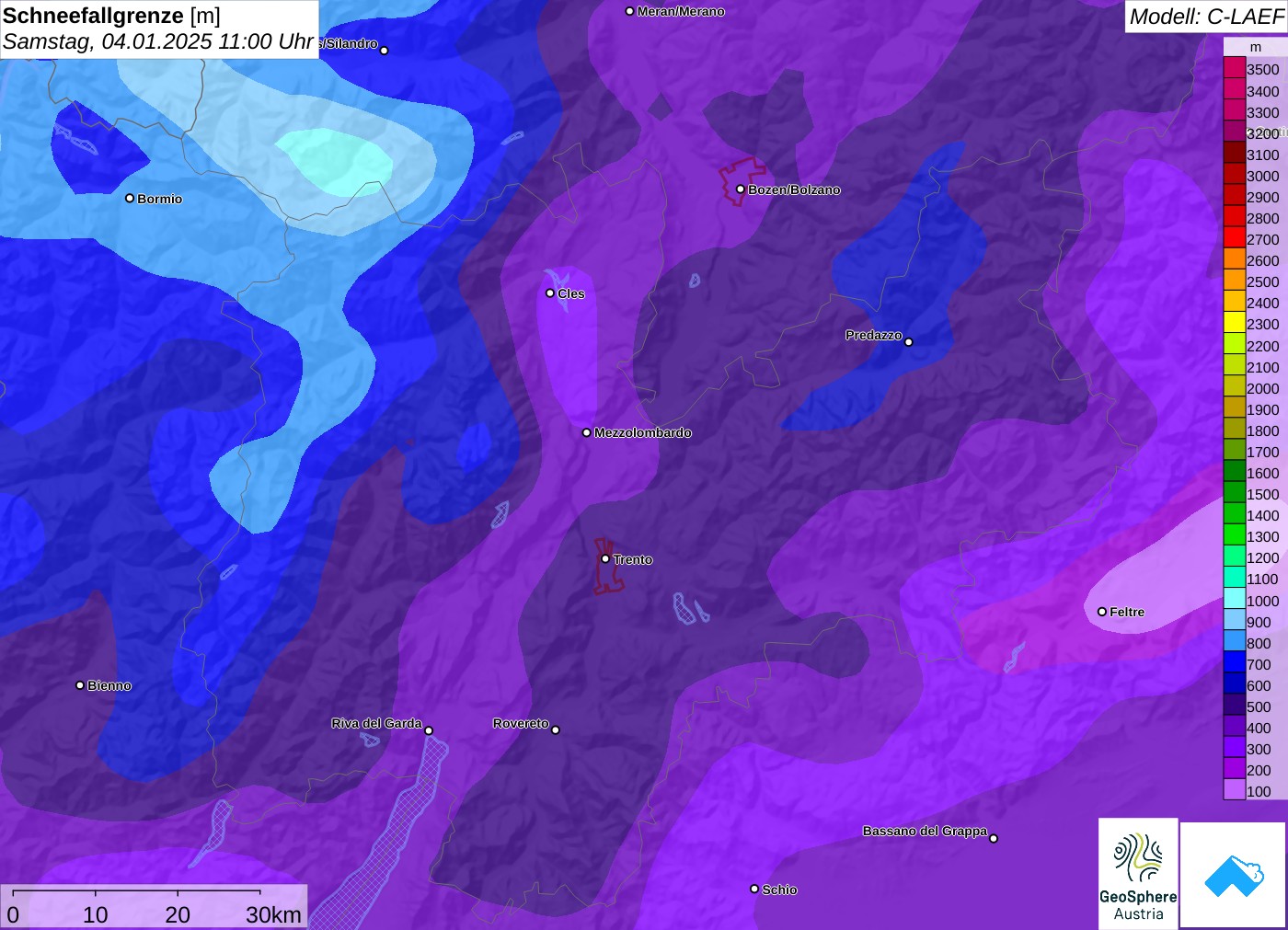Select the Bozen/Bolzano location marker

click(740, 189)
